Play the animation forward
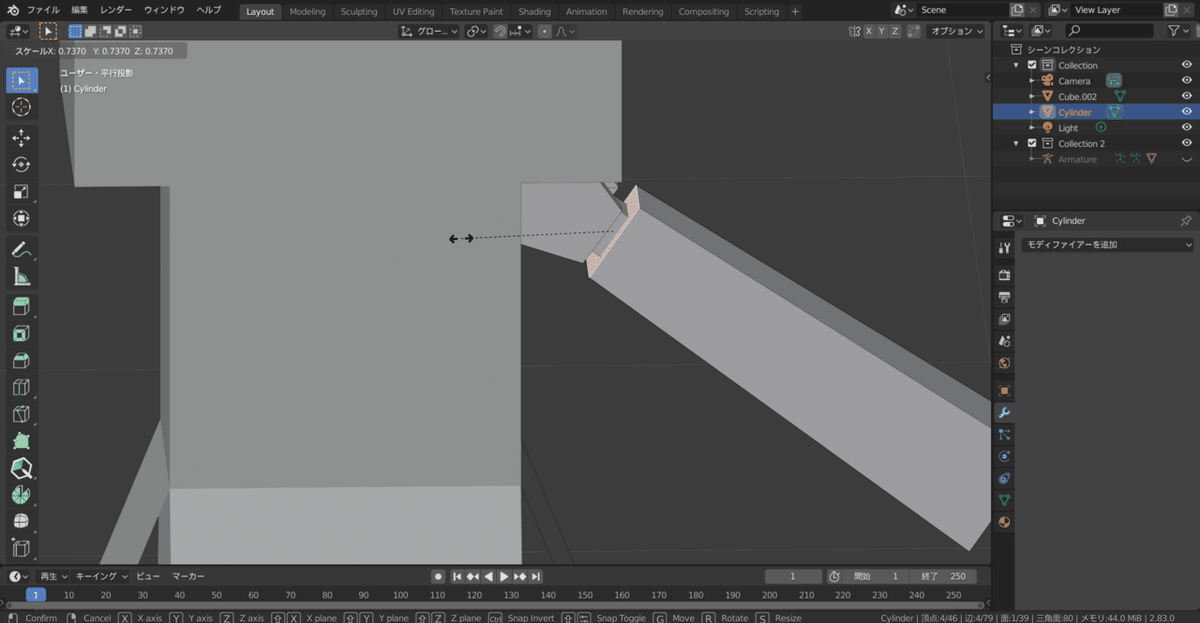This screenshot has height=623, width=1200. point(504,576)
